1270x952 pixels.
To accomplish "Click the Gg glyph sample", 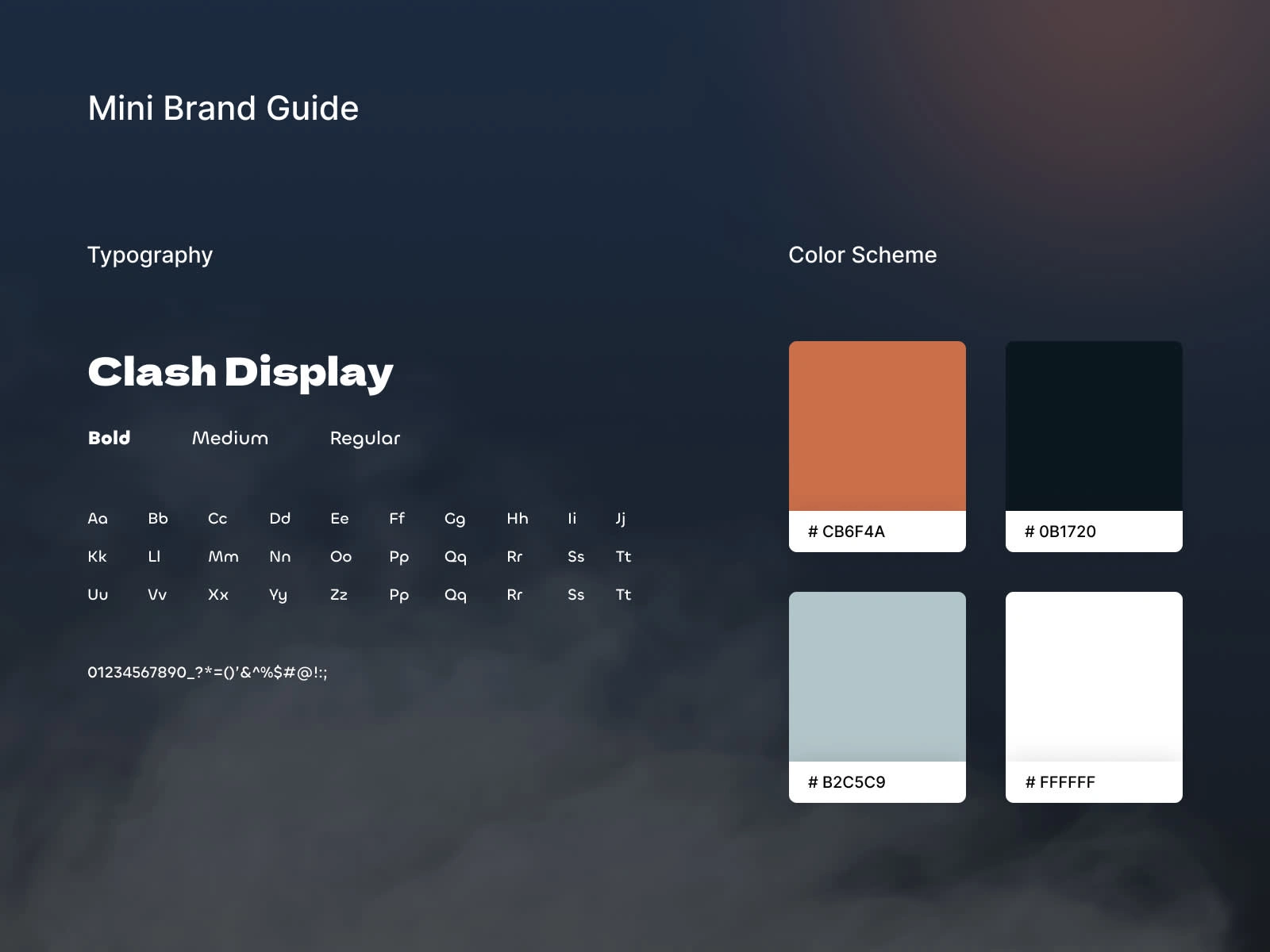I will pos(455,519).
